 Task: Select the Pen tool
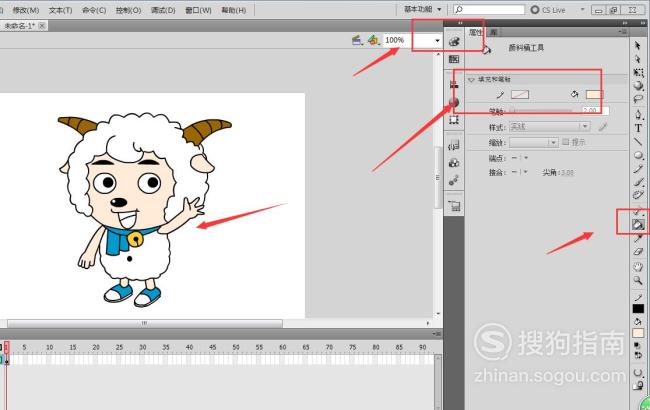(638, 115)
